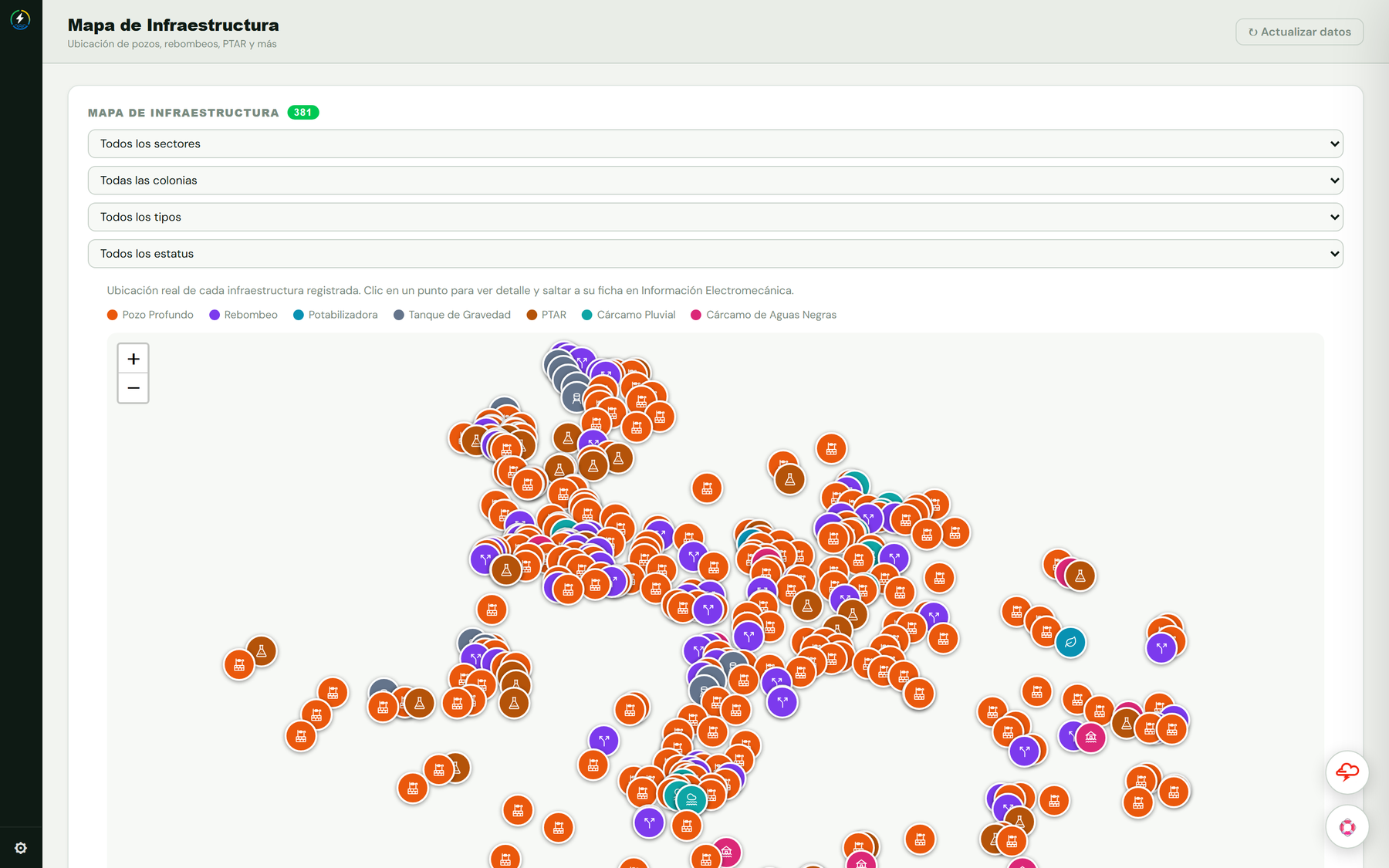
Task: Click the Cárcamo Pluvial legend label
Action: click(636, 315)
